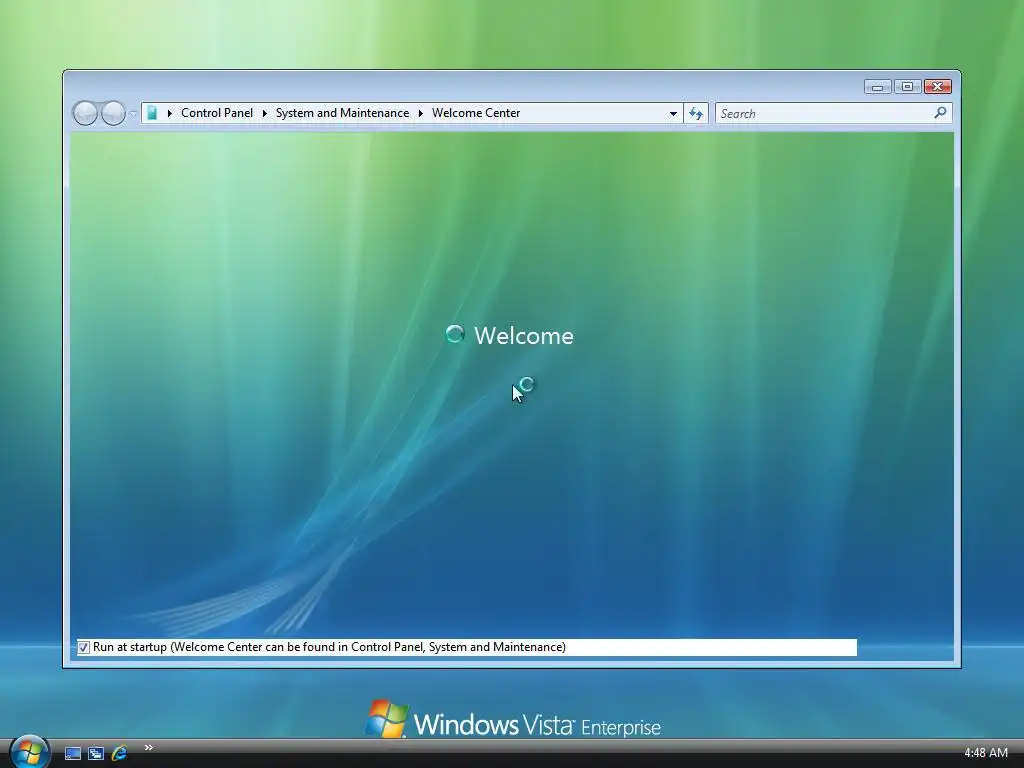
Task: Expand the arrow after System and Maintenance
Action: (x=421, y=113)
